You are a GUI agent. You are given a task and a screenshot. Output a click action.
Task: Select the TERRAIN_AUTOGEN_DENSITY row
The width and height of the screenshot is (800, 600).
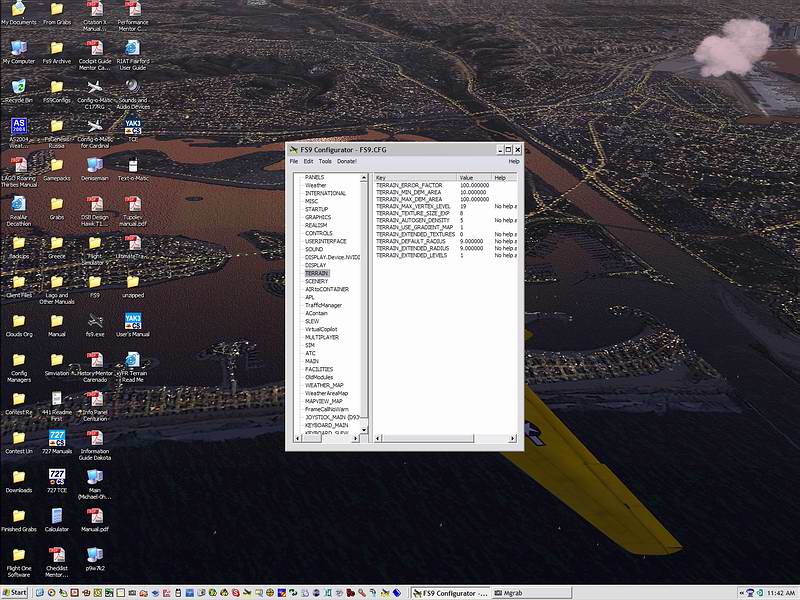point(414,220)
